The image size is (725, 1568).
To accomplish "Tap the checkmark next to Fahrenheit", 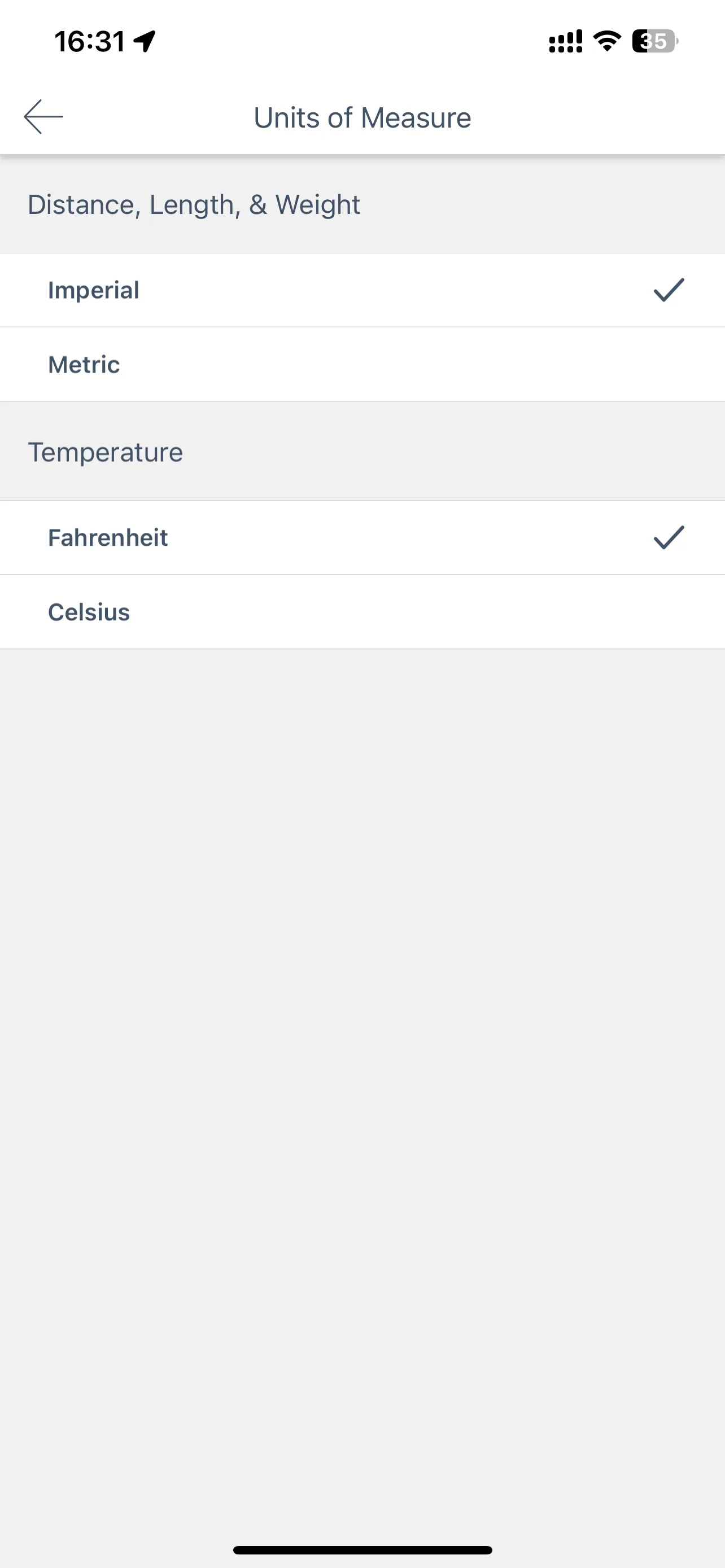I will pyautogui.click(x=669, y=537).
